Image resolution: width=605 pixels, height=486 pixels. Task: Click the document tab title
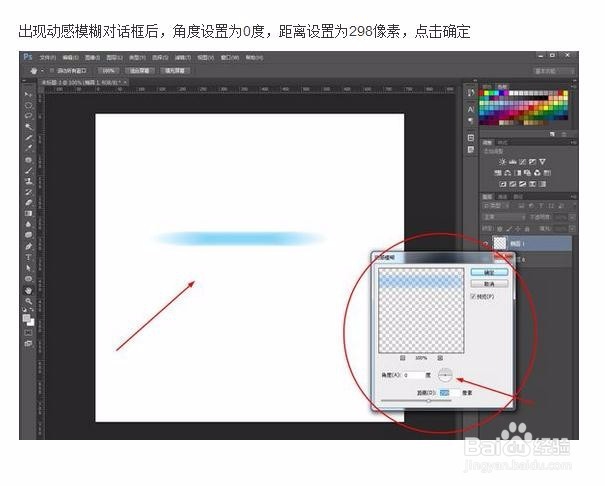[81, 82]
